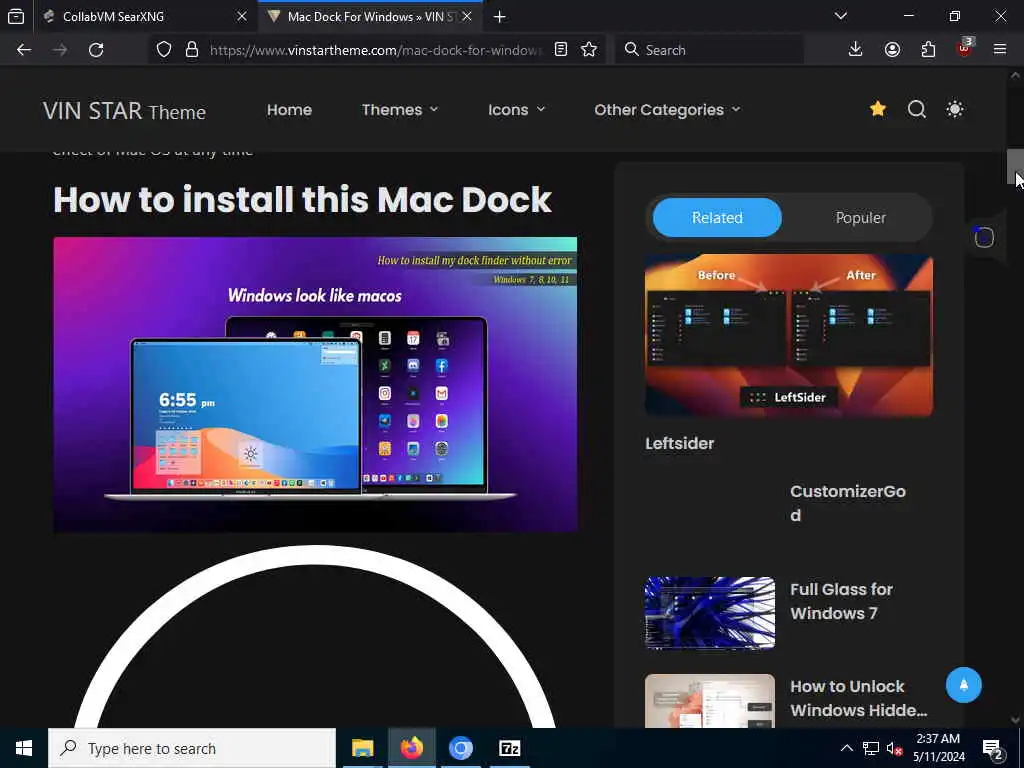Go to the Home menu item

(x=289, y=110)
